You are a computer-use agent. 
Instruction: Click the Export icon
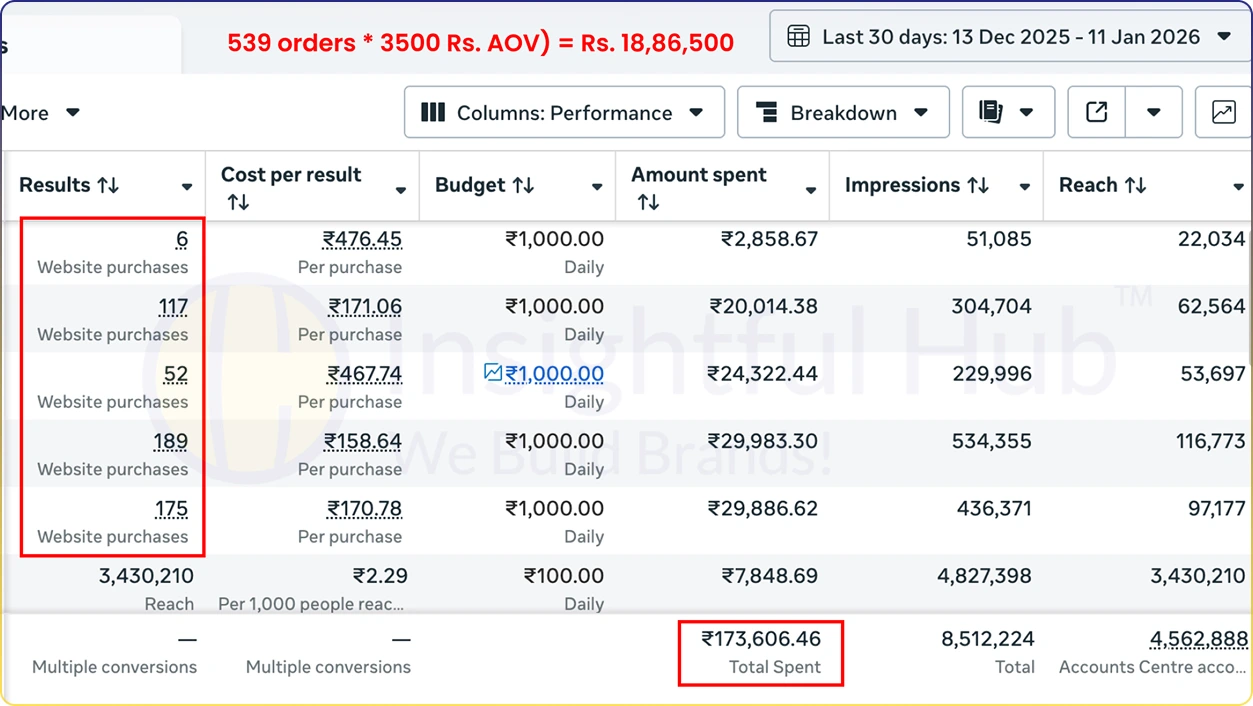coord(1095,112)
